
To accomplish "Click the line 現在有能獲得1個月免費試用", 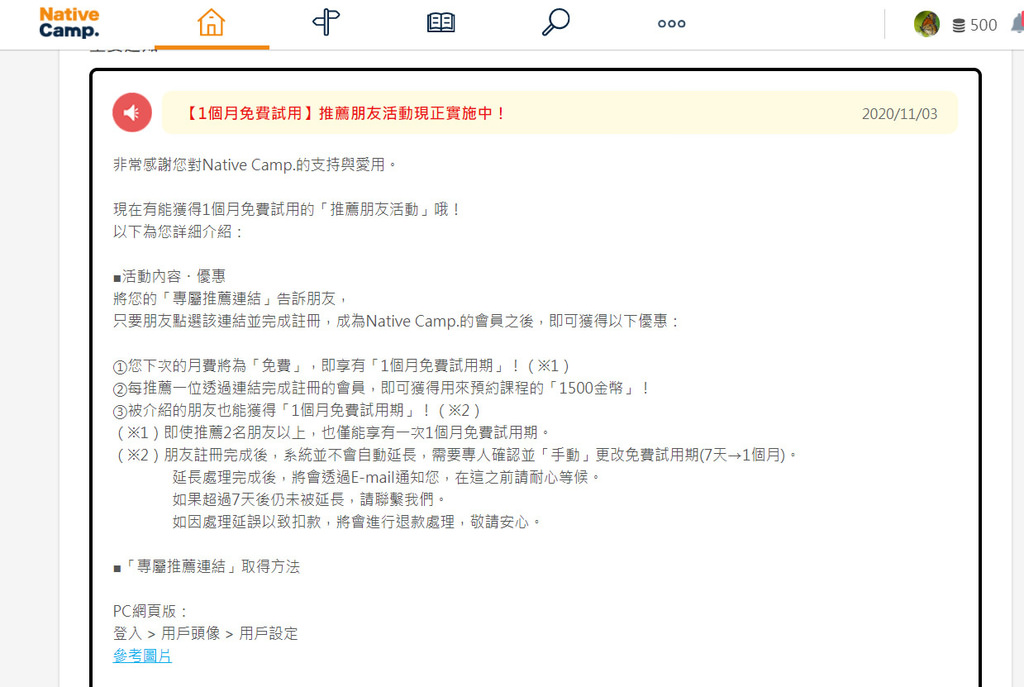I will (288, 210).
